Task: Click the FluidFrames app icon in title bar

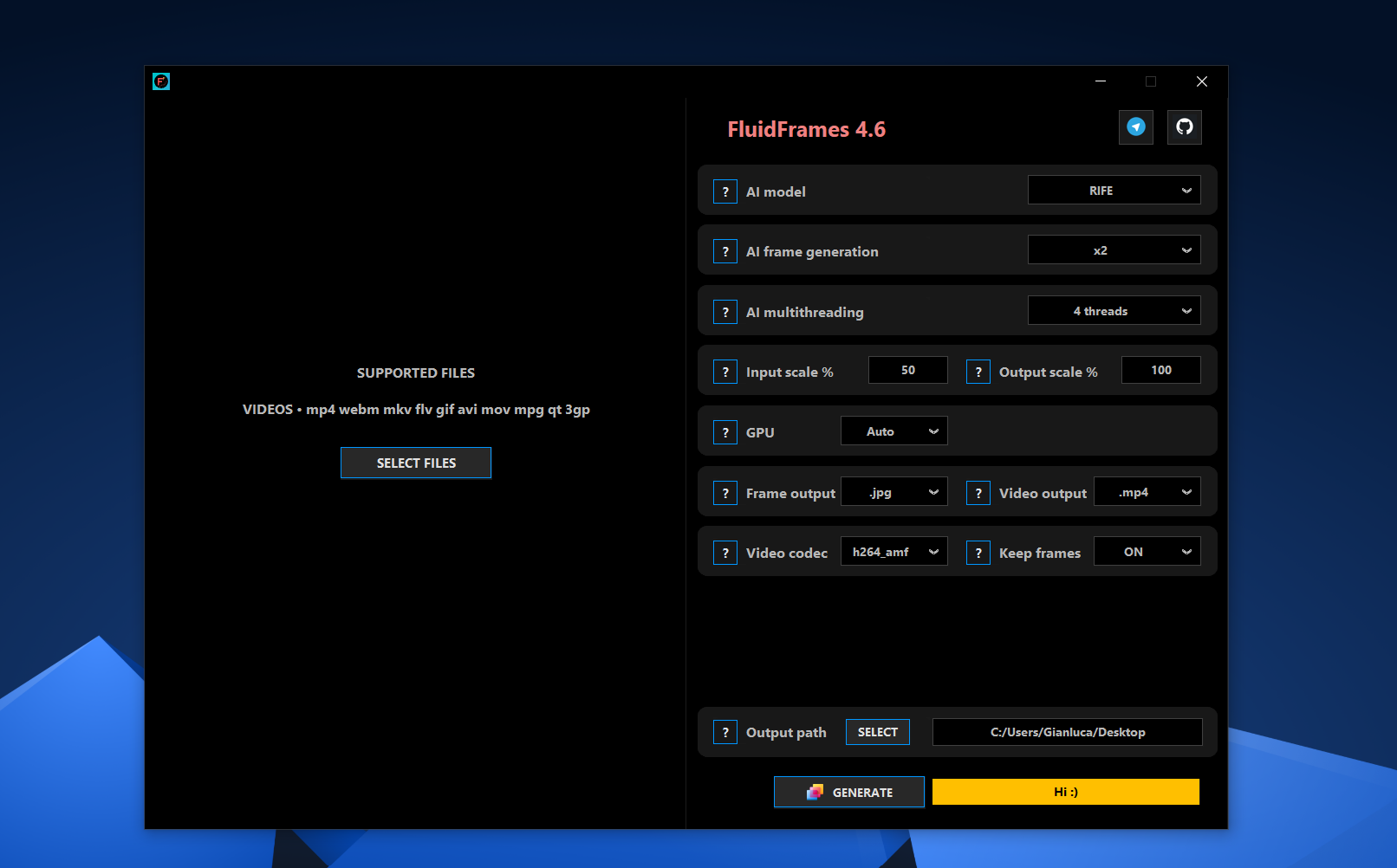Action: (x=161, y=81)
